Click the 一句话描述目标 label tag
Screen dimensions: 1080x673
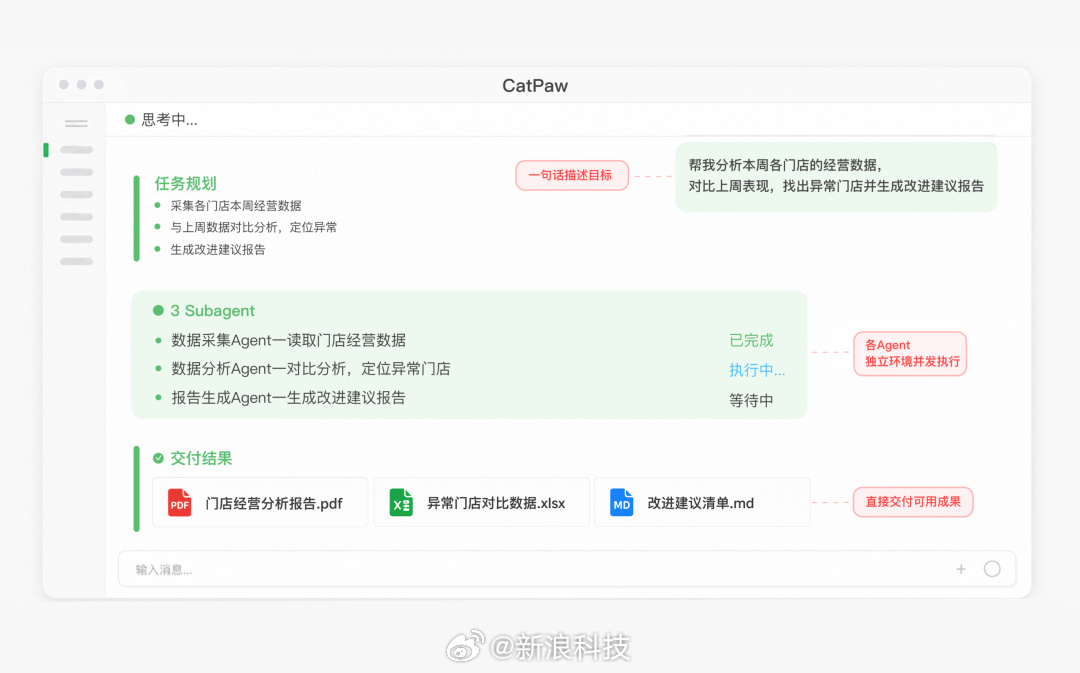[x=572, y=176]
